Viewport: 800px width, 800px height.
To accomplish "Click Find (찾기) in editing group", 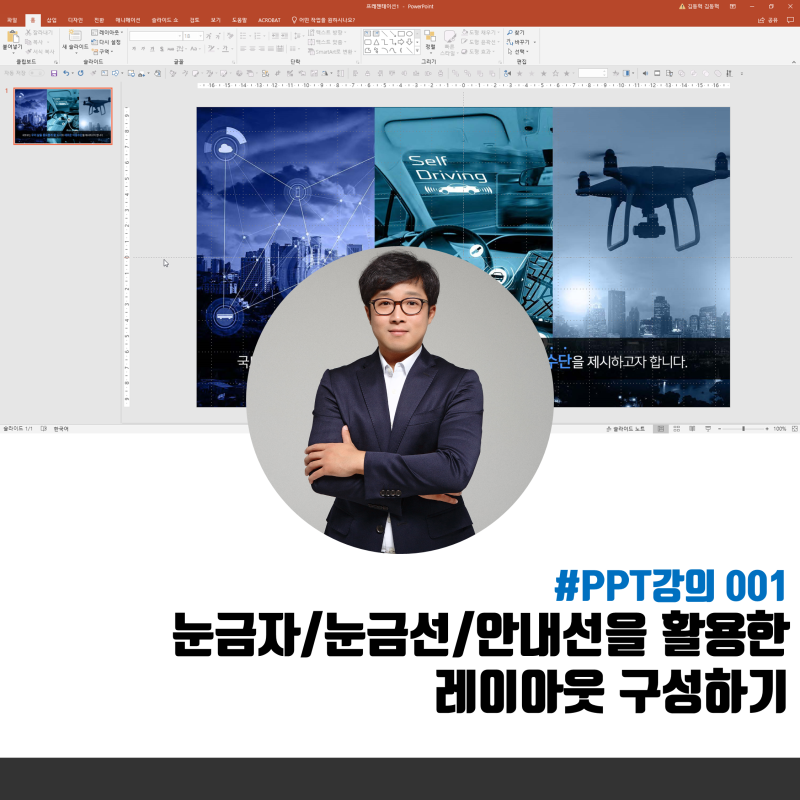I will (x=516, y=33).
